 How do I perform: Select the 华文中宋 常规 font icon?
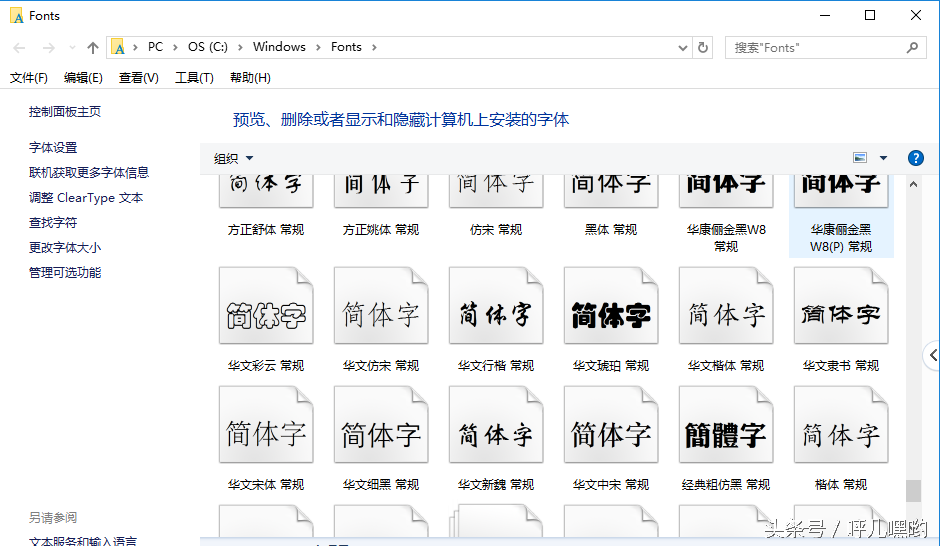[611, 424]
